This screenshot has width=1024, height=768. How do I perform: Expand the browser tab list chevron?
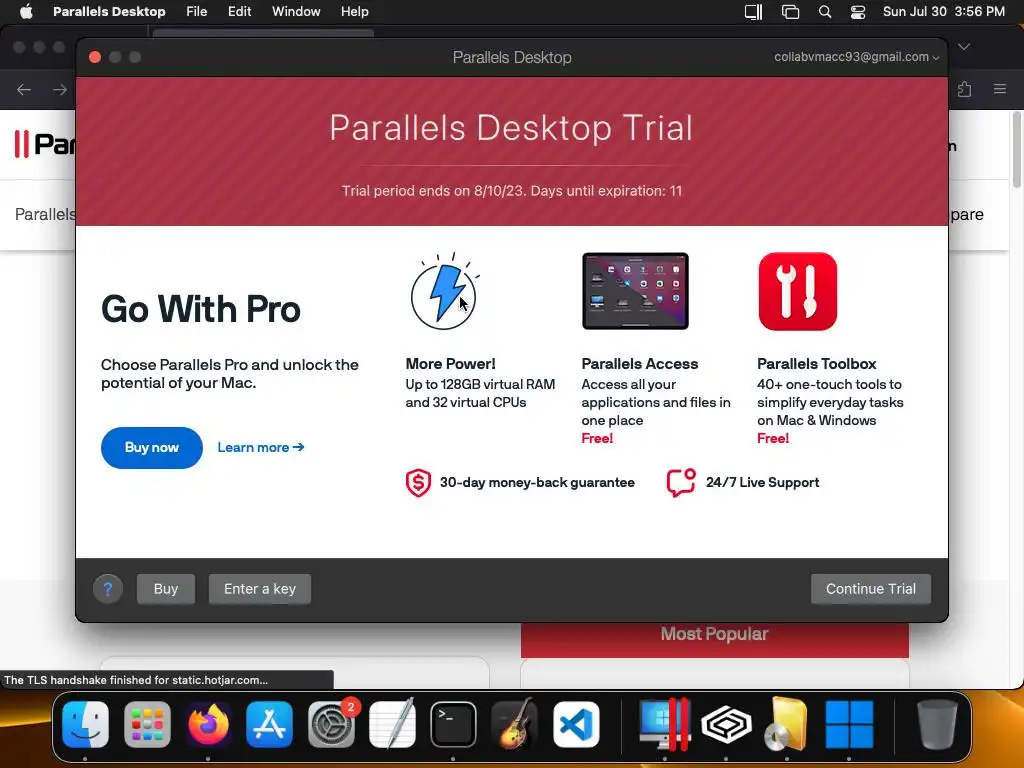[x=964, y=46]
